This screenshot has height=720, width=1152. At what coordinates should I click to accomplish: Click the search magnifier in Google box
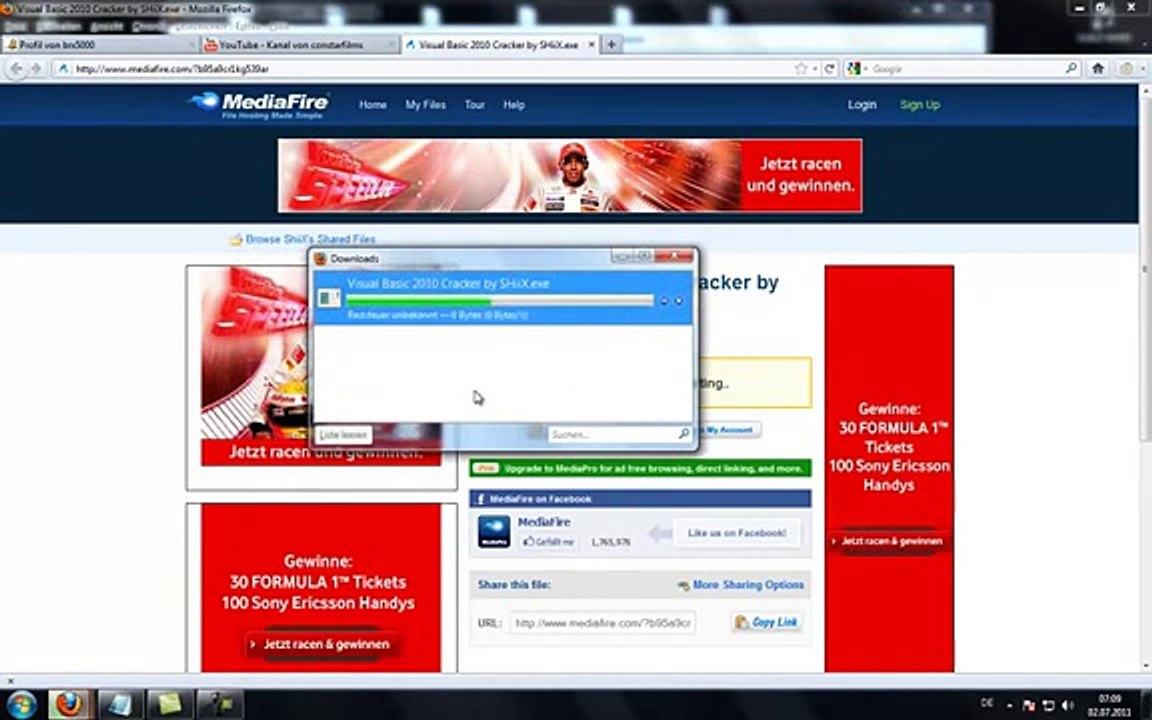click(1071, 68)
